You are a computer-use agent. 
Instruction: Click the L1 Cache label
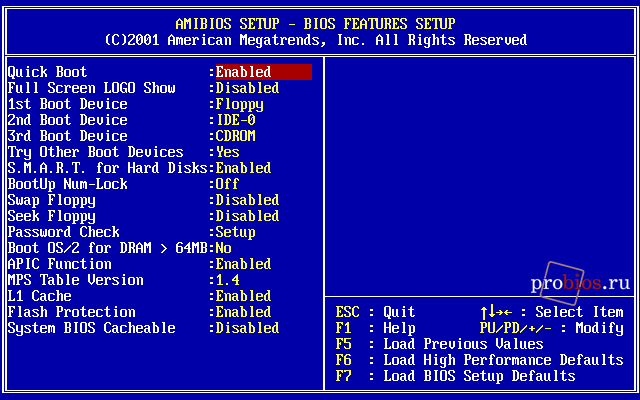pos(39,296)
